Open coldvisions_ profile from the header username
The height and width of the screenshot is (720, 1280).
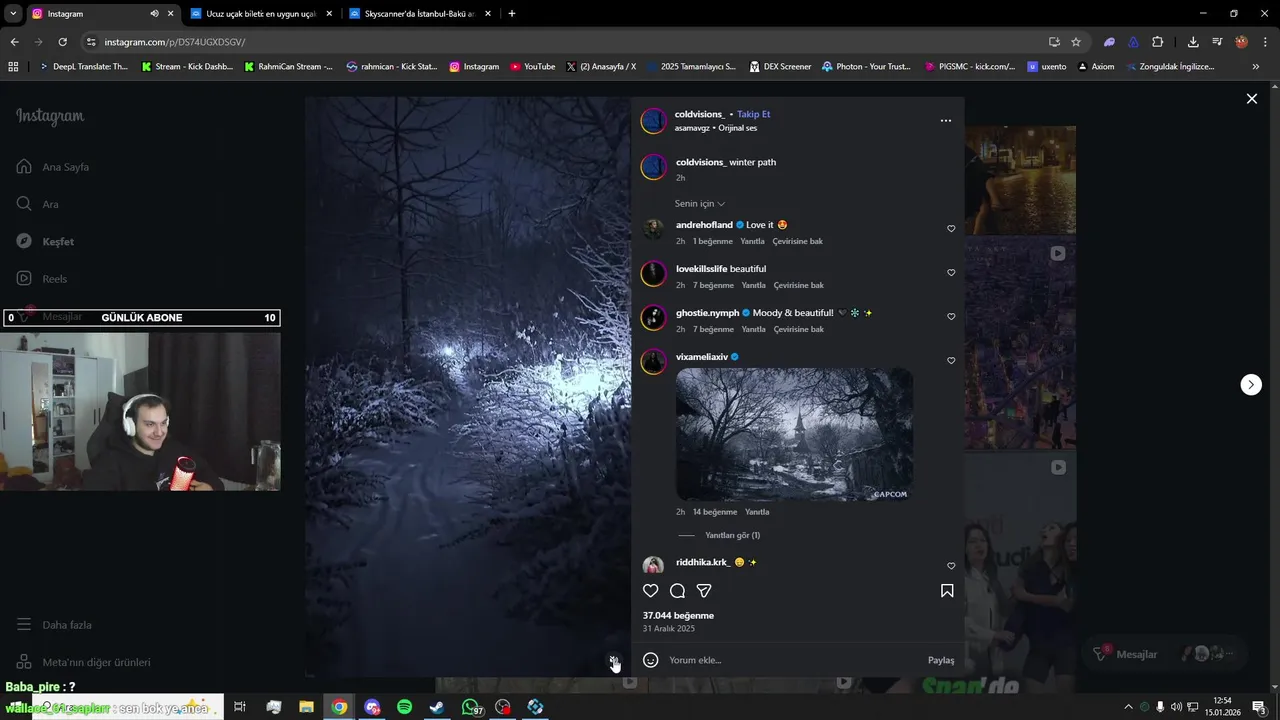[x=699, y=114]
